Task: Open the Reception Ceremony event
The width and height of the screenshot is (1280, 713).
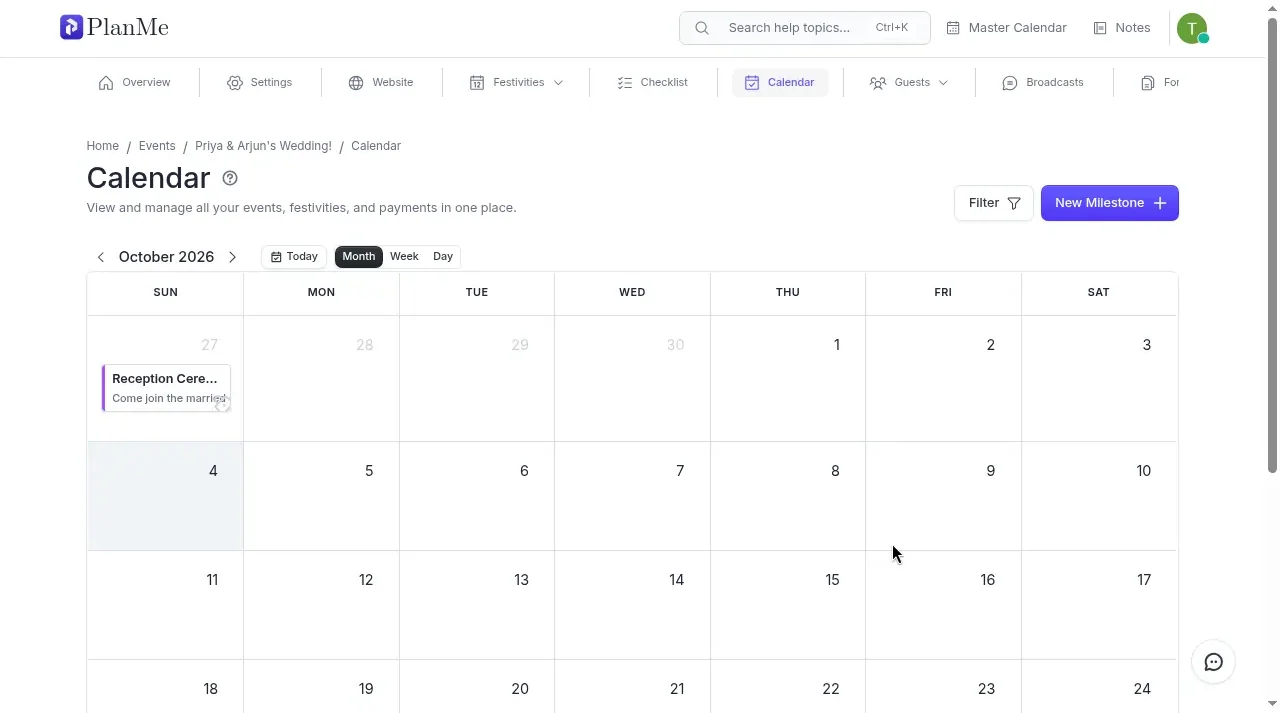Action: pyautogui.click(x=166, y=388)
